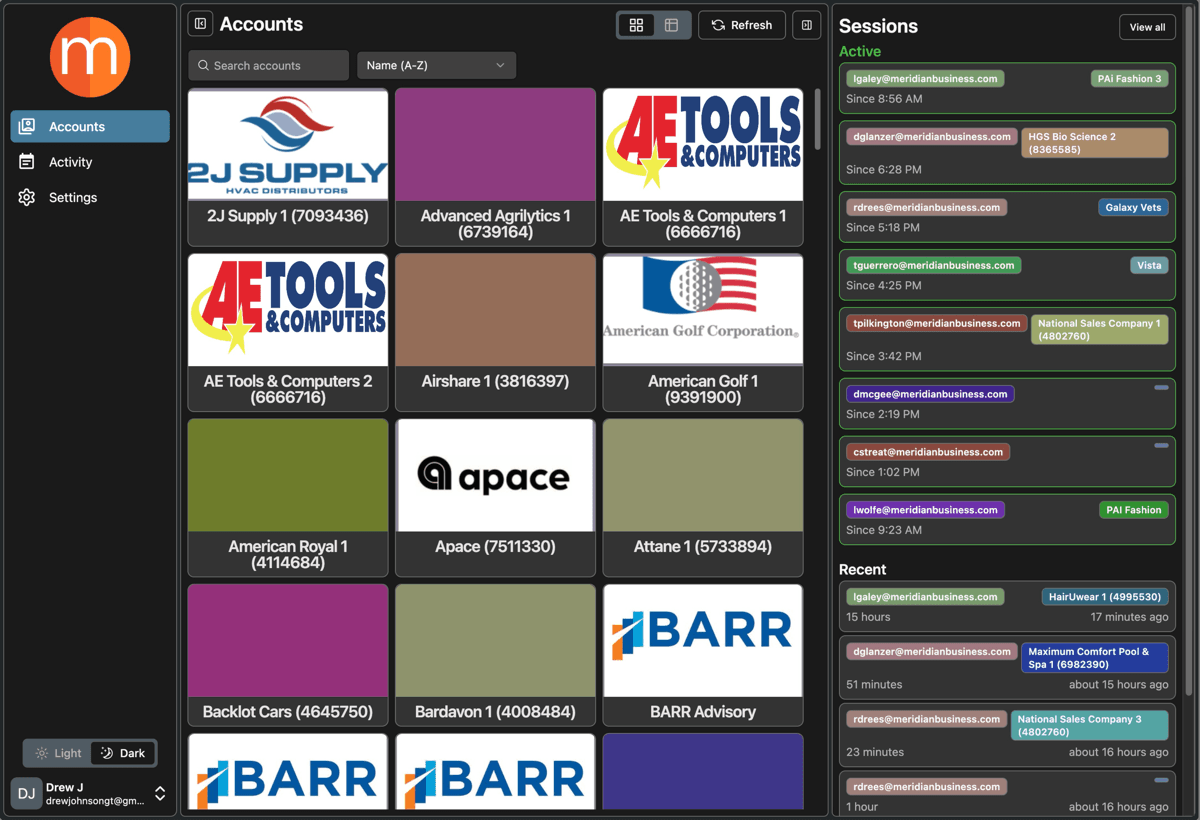This screenshot has height=820, width=1200.
Task: Open Accounts navigation item
Action: [x=90, y=126]
